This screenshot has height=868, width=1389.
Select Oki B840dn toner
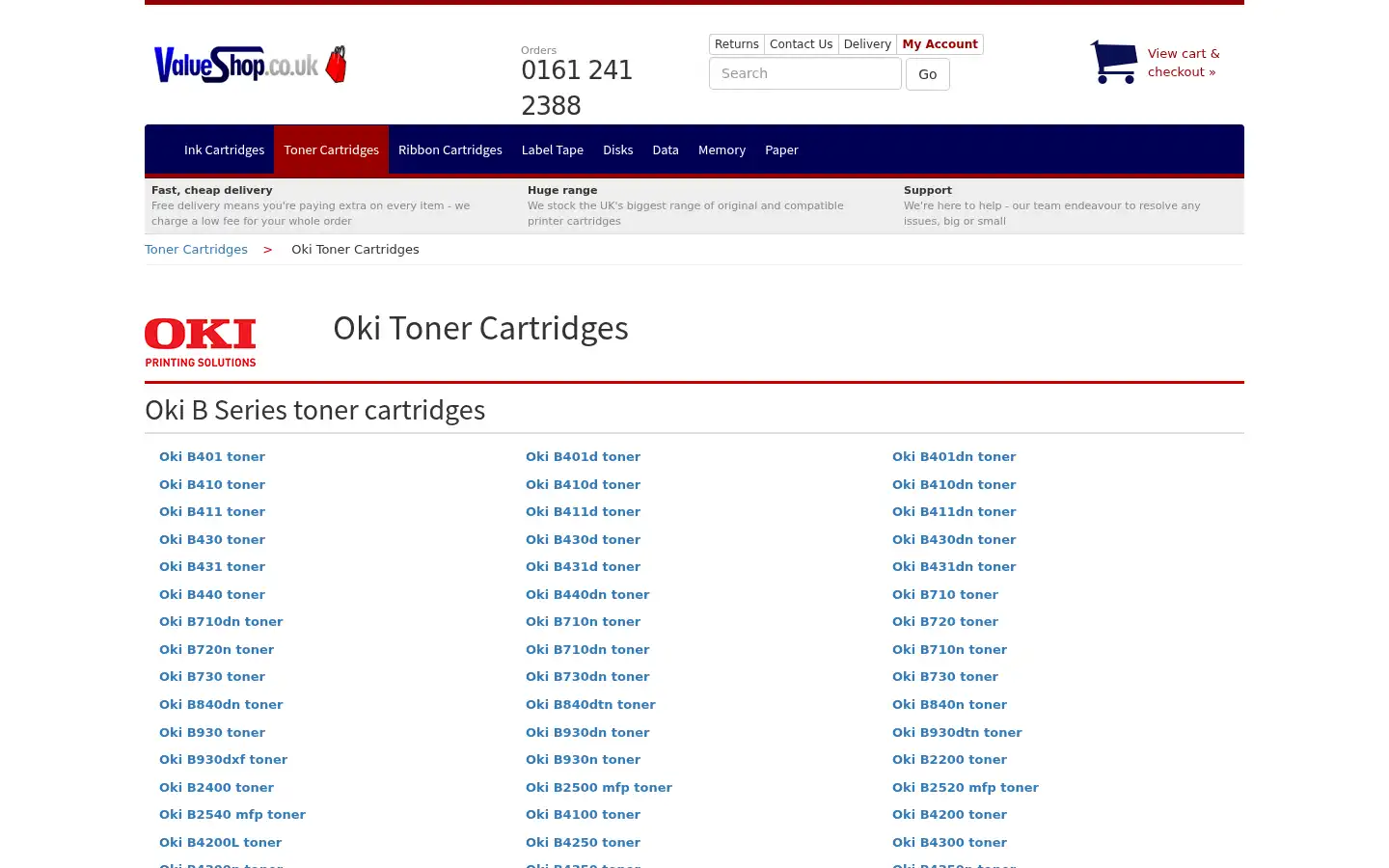tap(221, 704)
